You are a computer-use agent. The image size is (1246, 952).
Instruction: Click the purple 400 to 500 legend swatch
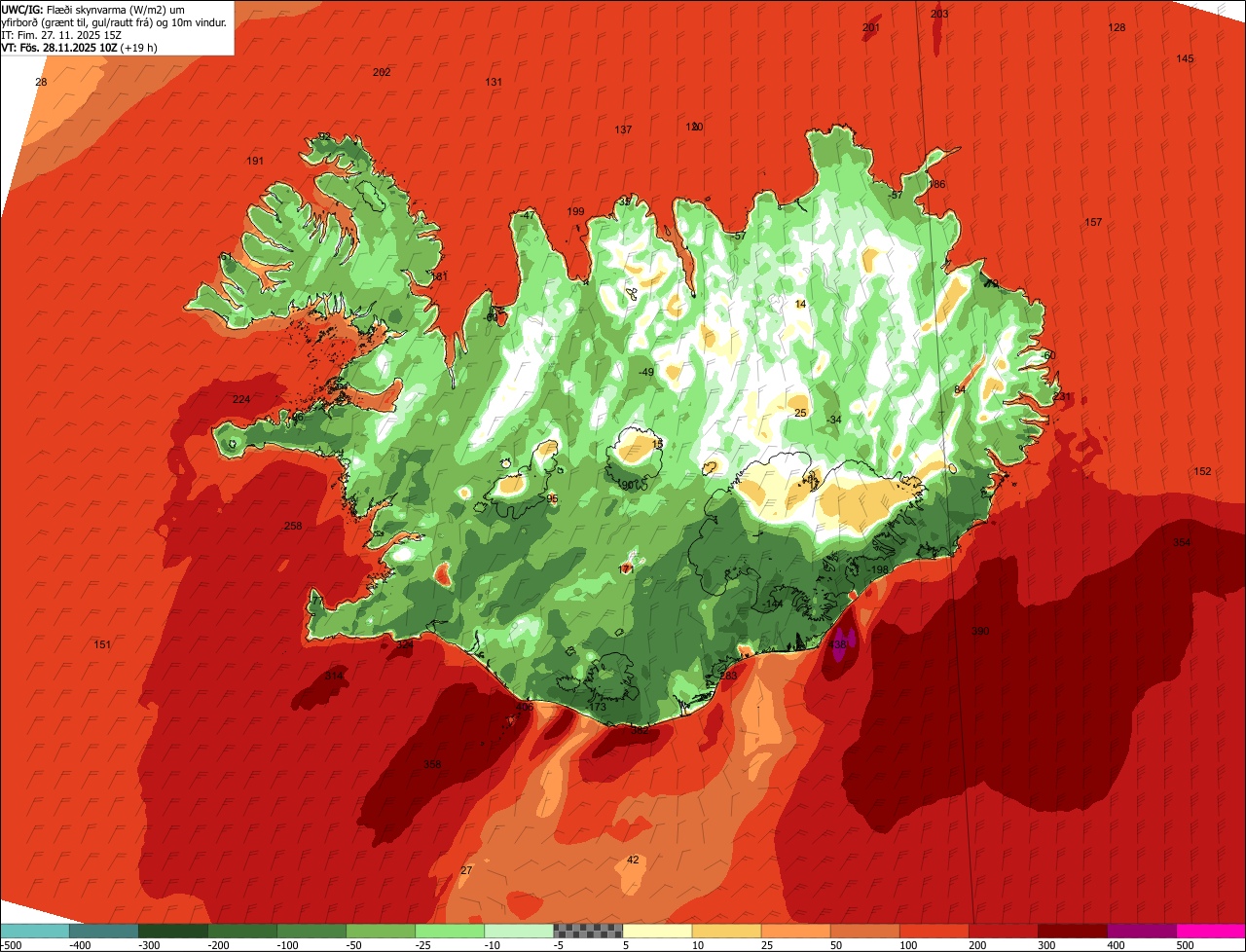coord(1141,931)
